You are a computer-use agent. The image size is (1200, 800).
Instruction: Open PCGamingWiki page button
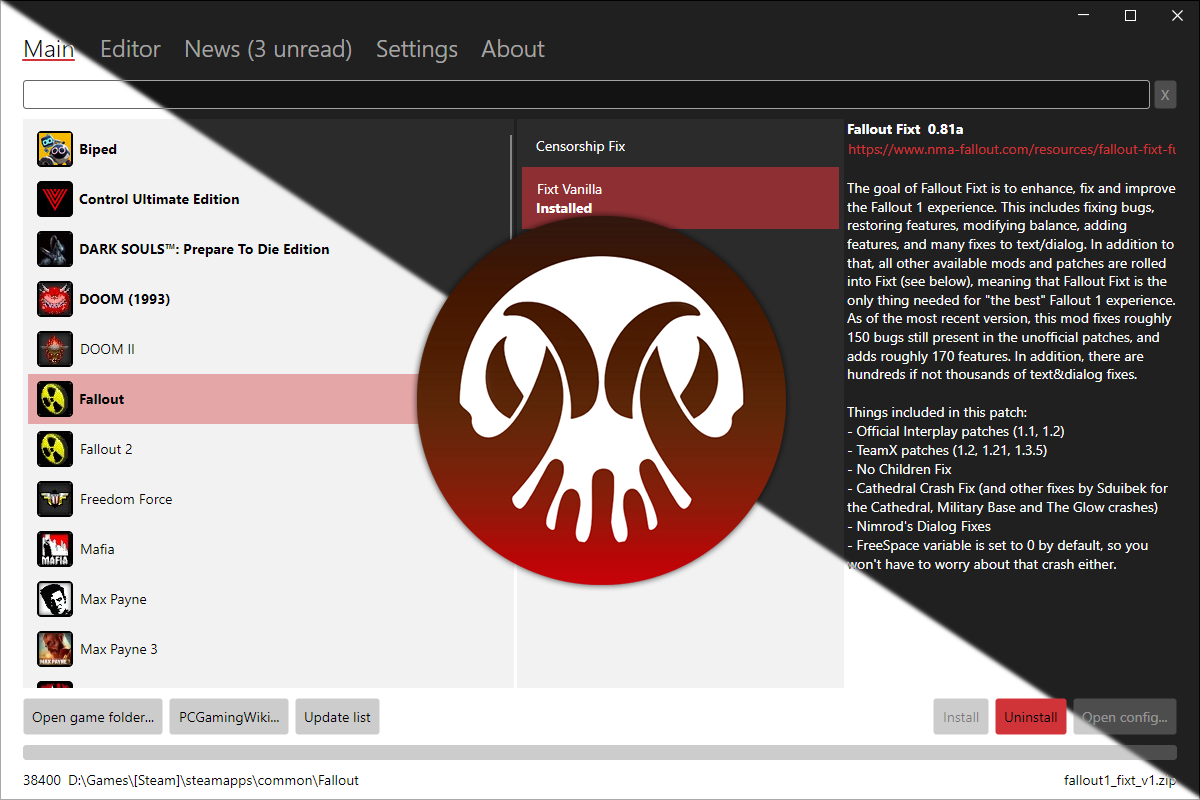pos(229,717)
